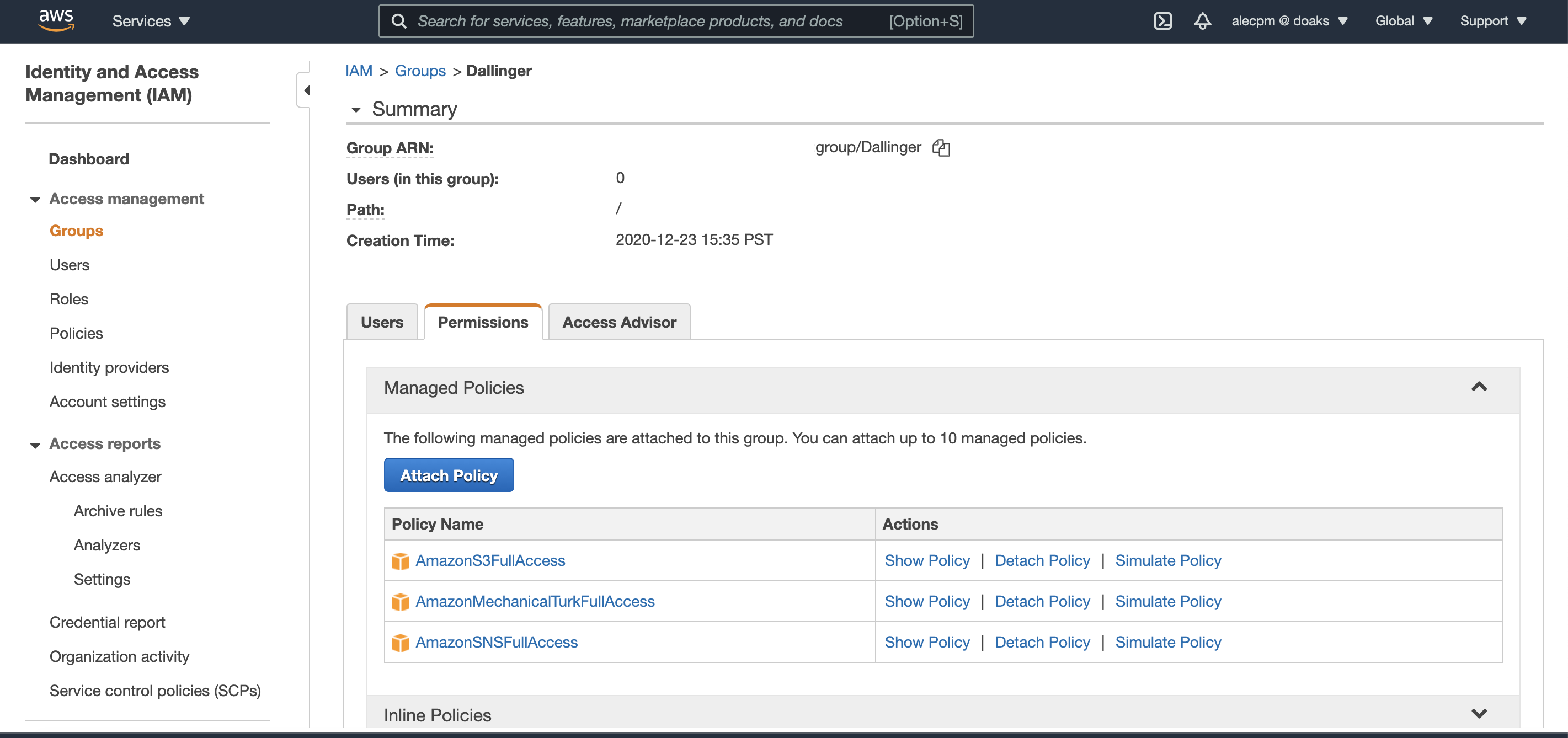Switch to the Users tab
This screenshot has height=738, width=1568.
[382, 321]
